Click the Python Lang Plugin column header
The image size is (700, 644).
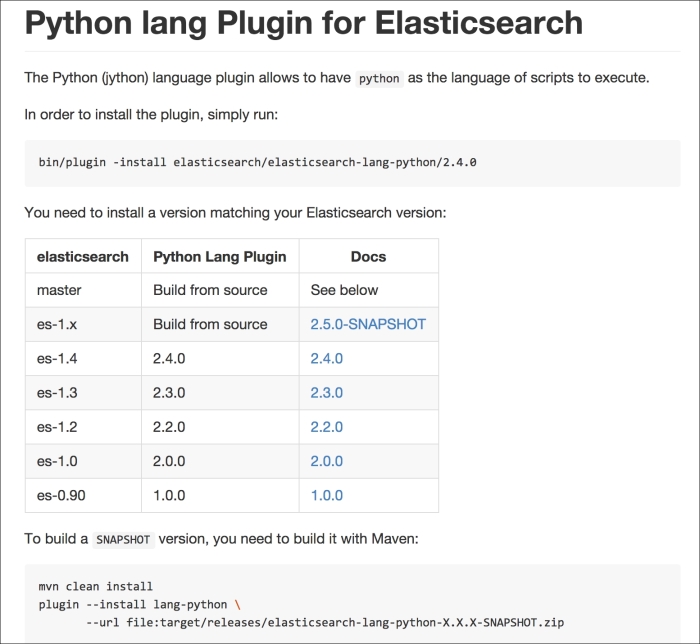pyautogui.click(x=220, y=257)
